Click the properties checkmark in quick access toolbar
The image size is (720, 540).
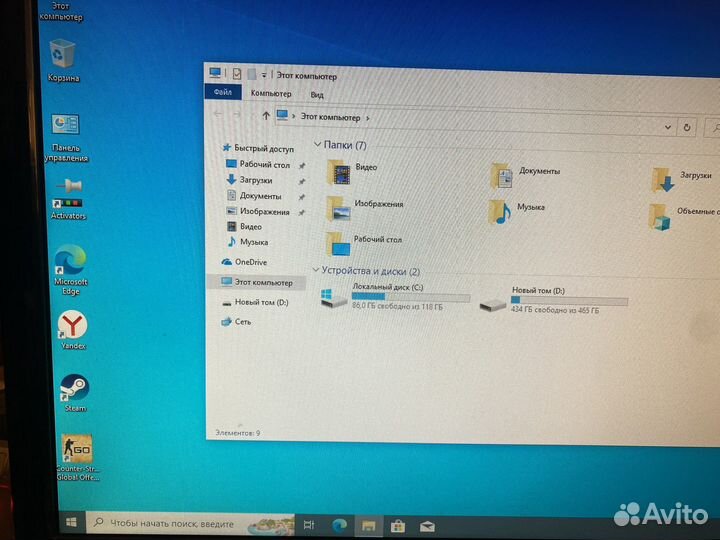tap(236, 74)
